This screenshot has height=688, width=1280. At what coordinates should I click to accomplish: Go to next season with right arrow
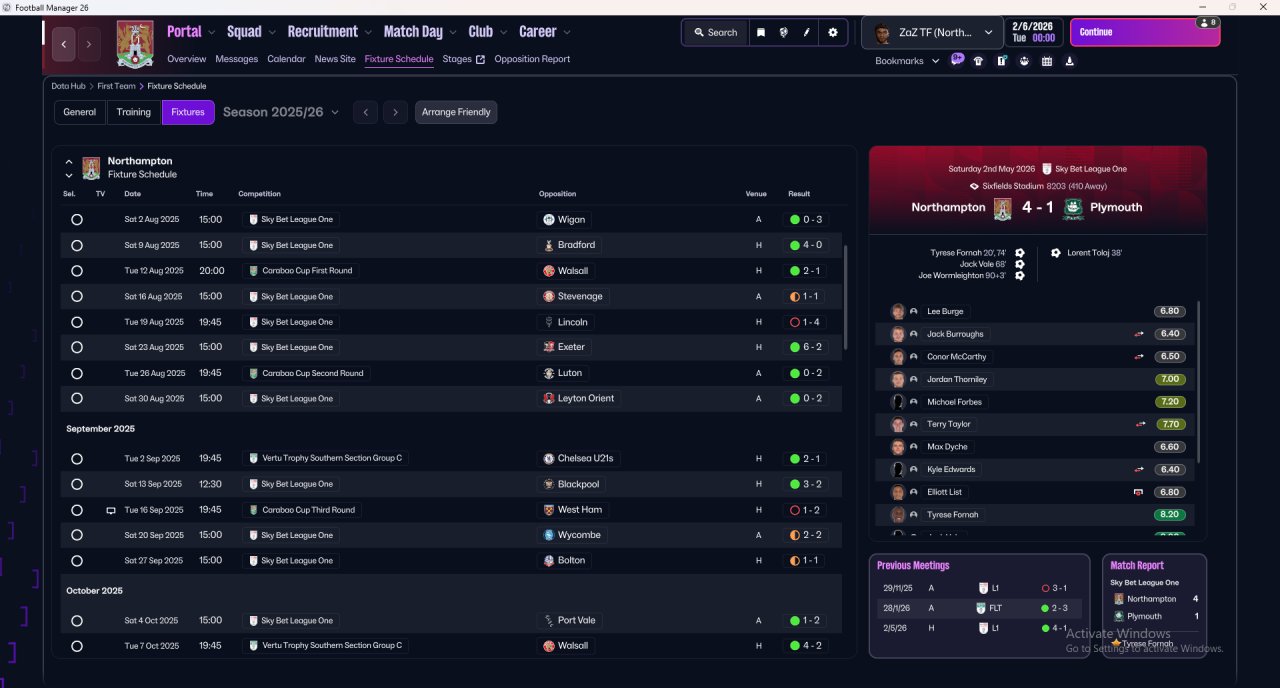click(x=395, y=112)
